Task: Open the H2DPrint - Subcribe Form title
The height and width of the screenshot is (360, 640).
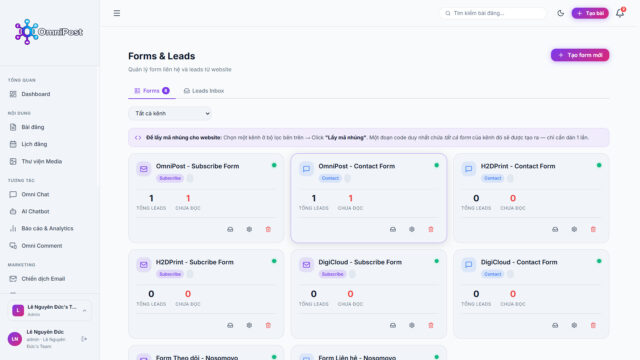Action: (195, 262)
